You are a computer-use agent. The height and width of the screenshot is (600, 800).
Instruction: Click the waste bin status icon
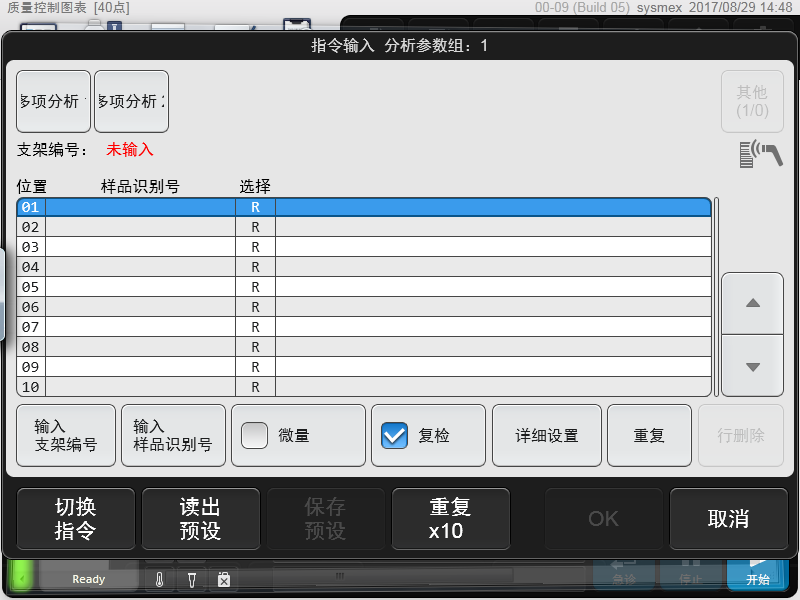(x=224, y=579)
